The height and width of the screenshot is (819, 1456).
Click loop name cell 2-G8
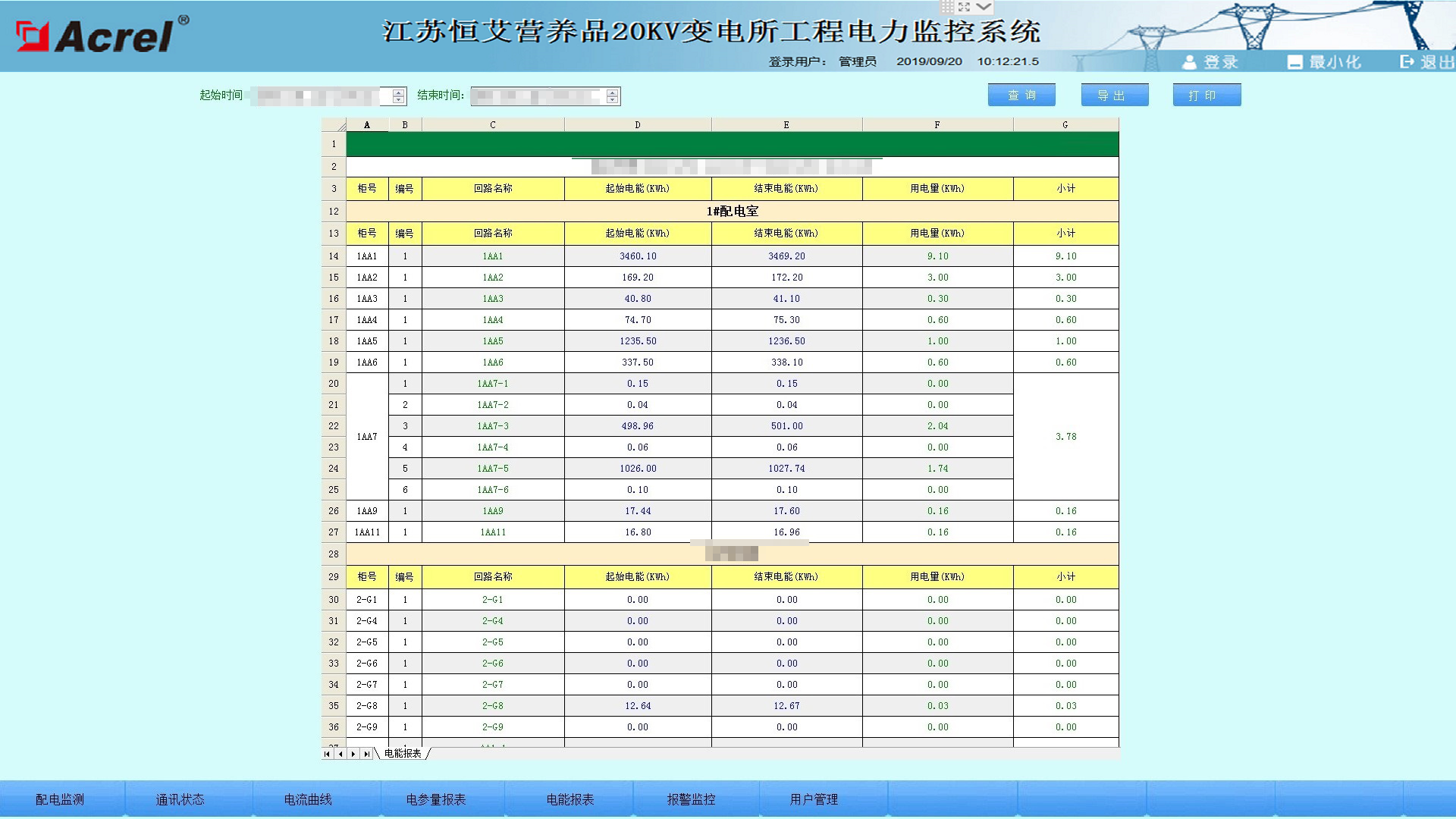(493, 706)
